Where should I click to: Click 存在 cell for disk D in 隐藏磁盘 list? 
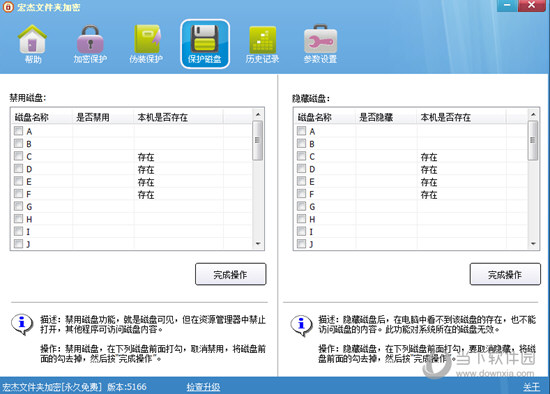[429, 169]
